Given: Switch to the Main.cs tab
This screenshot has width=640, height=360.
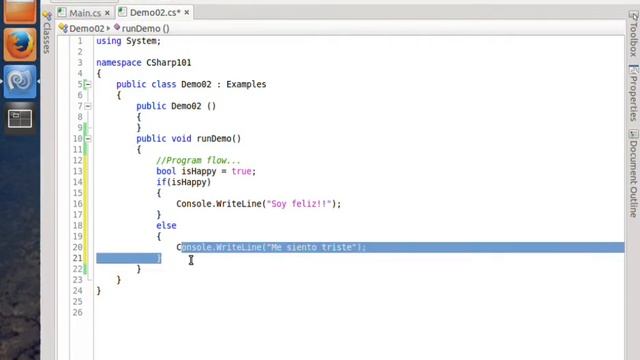Looking at the screenshot, I should tap(85, 13).
